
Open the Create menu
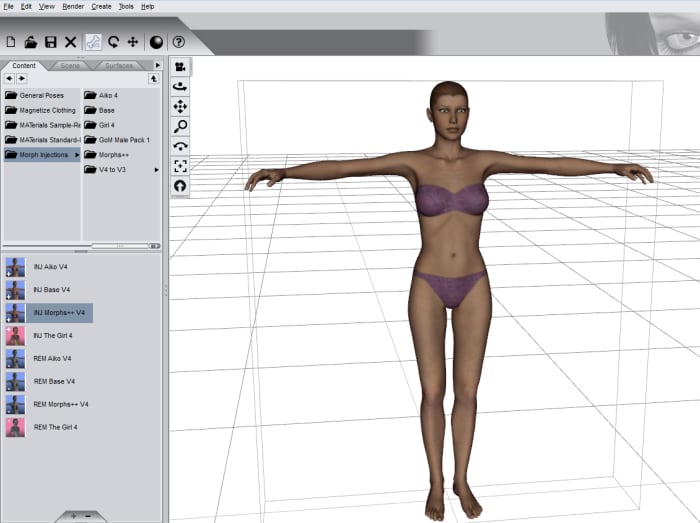[x=101, y=6]
